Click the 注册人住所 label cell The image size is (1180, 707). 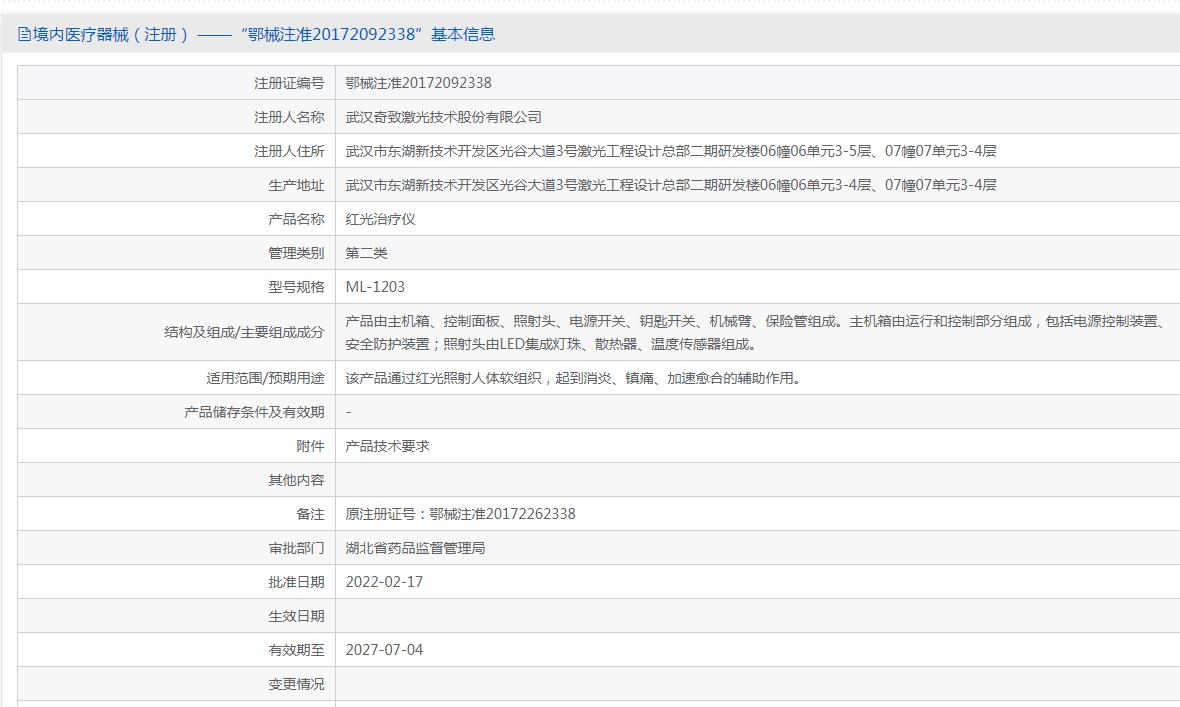(x=176, y=151)
